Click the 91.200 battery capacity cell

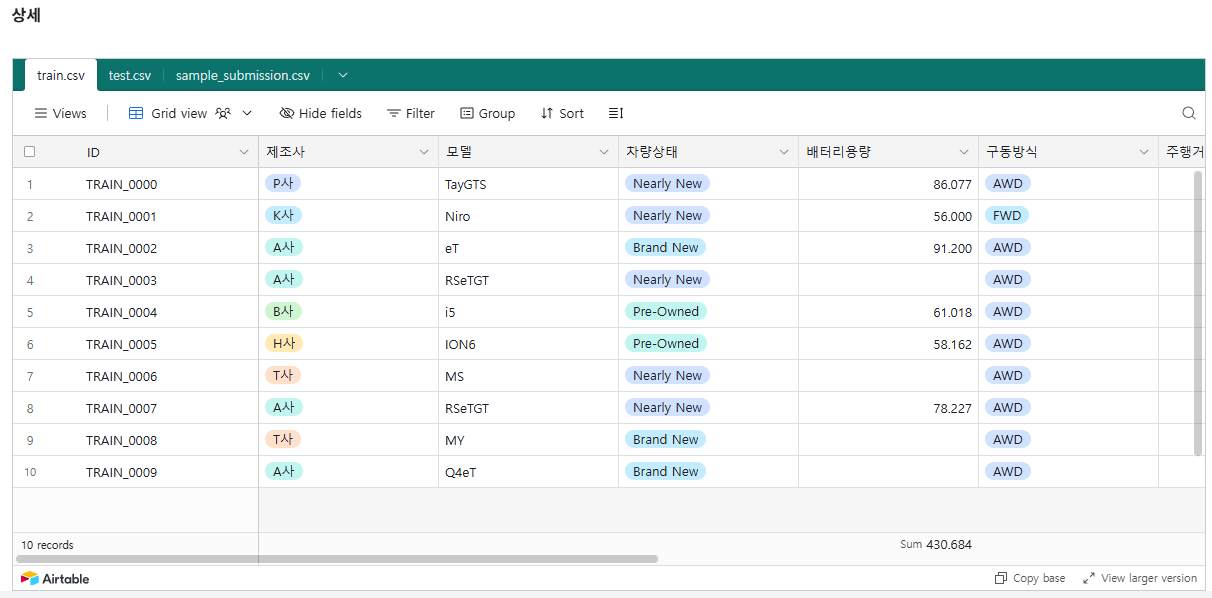coord(889,248)
